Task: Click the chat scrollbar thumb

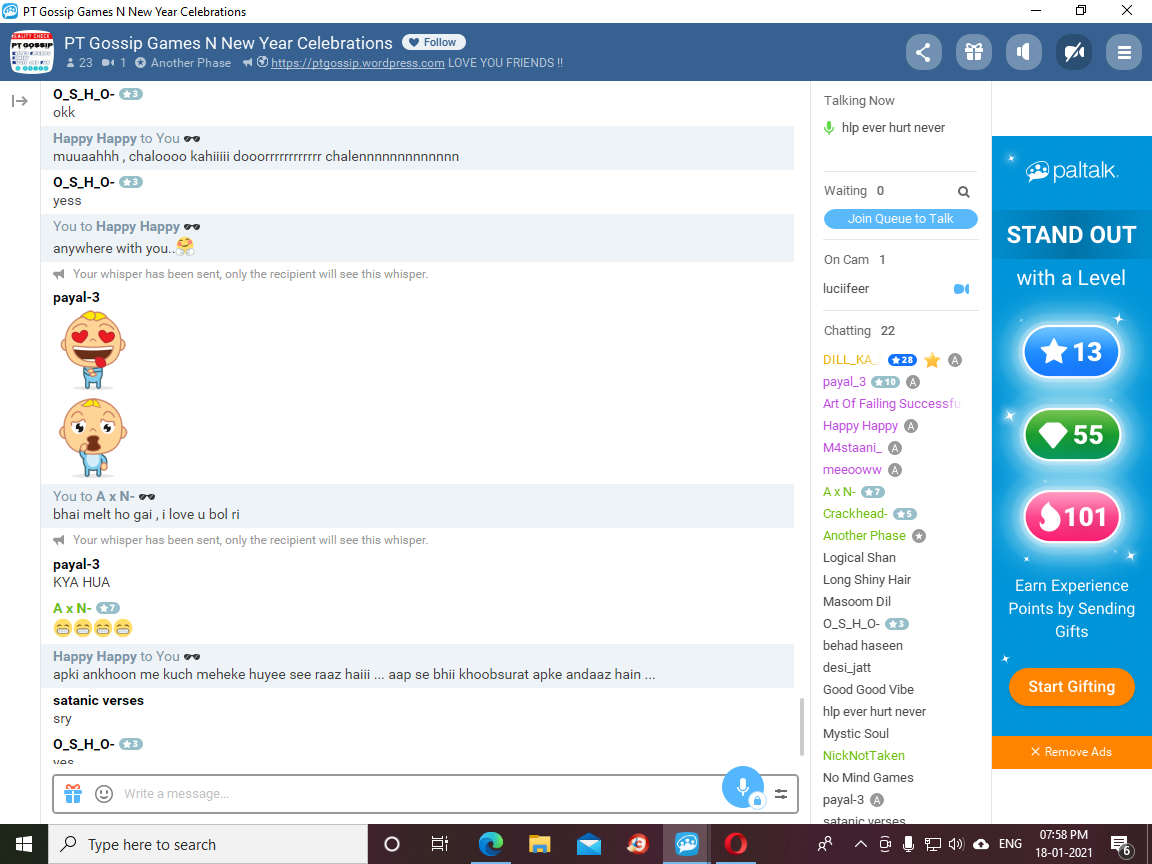Action: click(802, 727)
